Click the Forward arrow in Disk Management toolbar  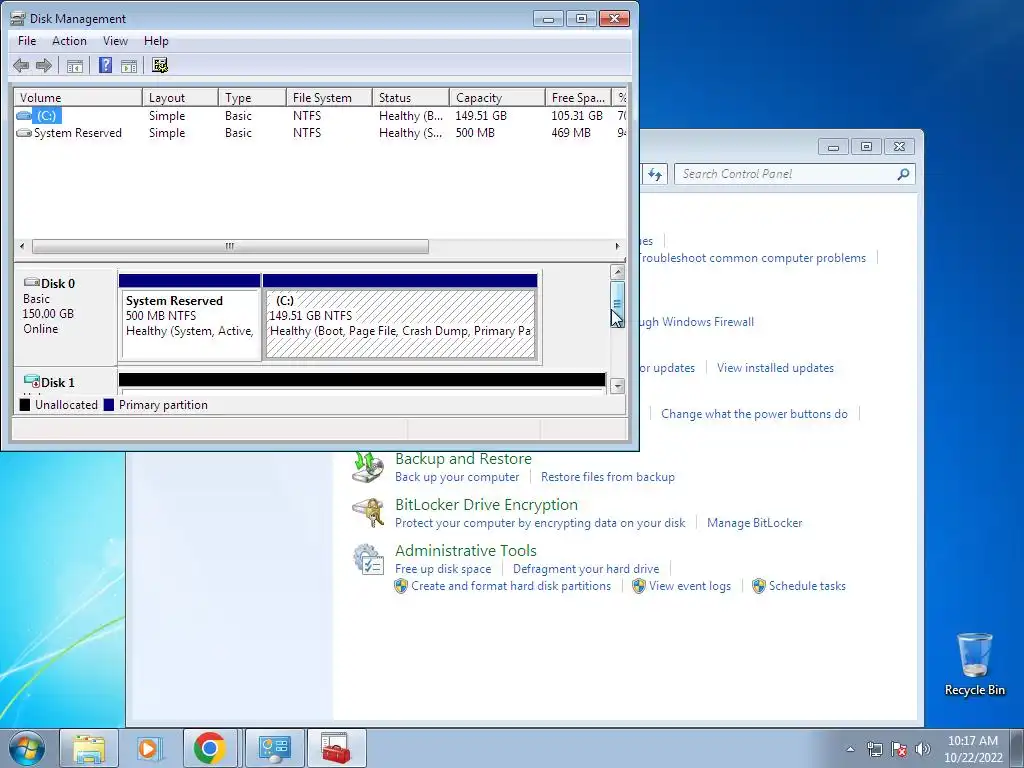pyautogui.click(x=44, y=65)
